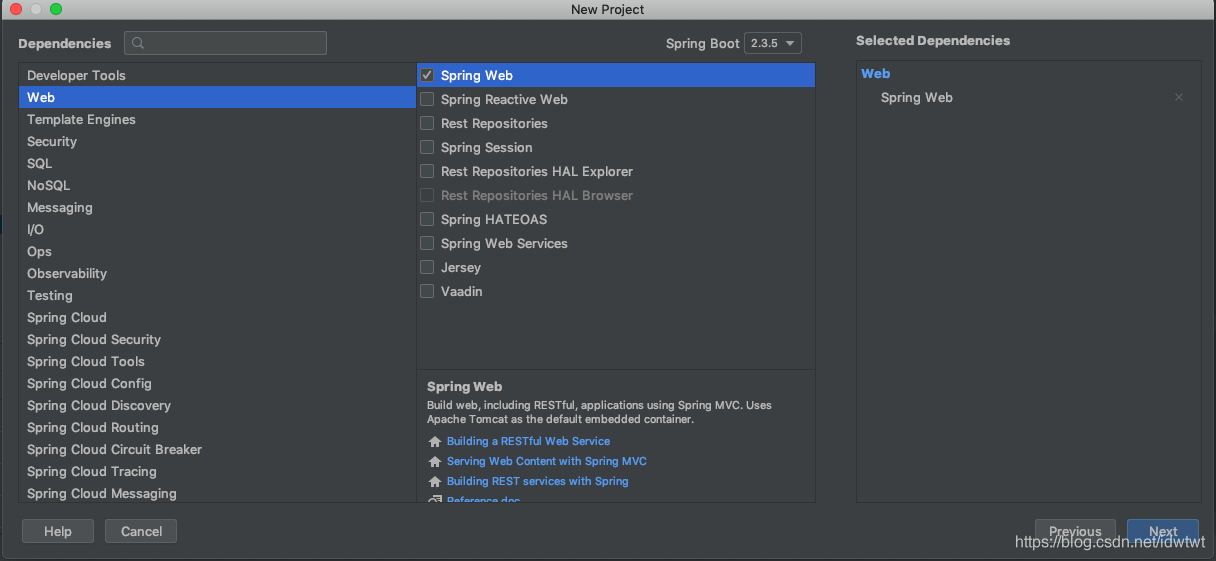
Task: Select the Web category in the list
Action: (217, 97)
